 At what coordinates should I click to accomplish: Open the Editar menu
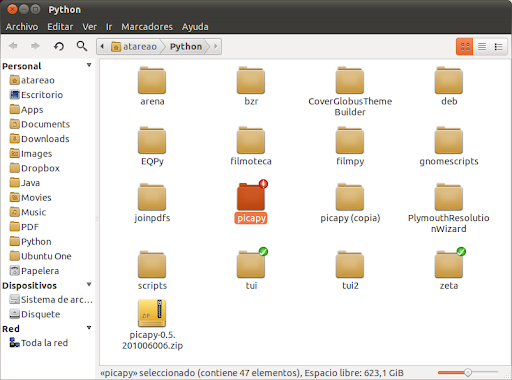pos(60,27)
